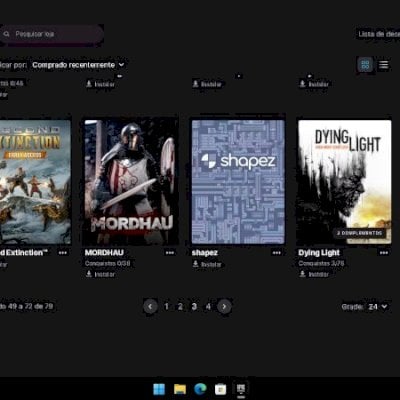Click Dying Light Conquistas achievements text
The width and height of the screenshot is (400, 400).
pos(321,263)
